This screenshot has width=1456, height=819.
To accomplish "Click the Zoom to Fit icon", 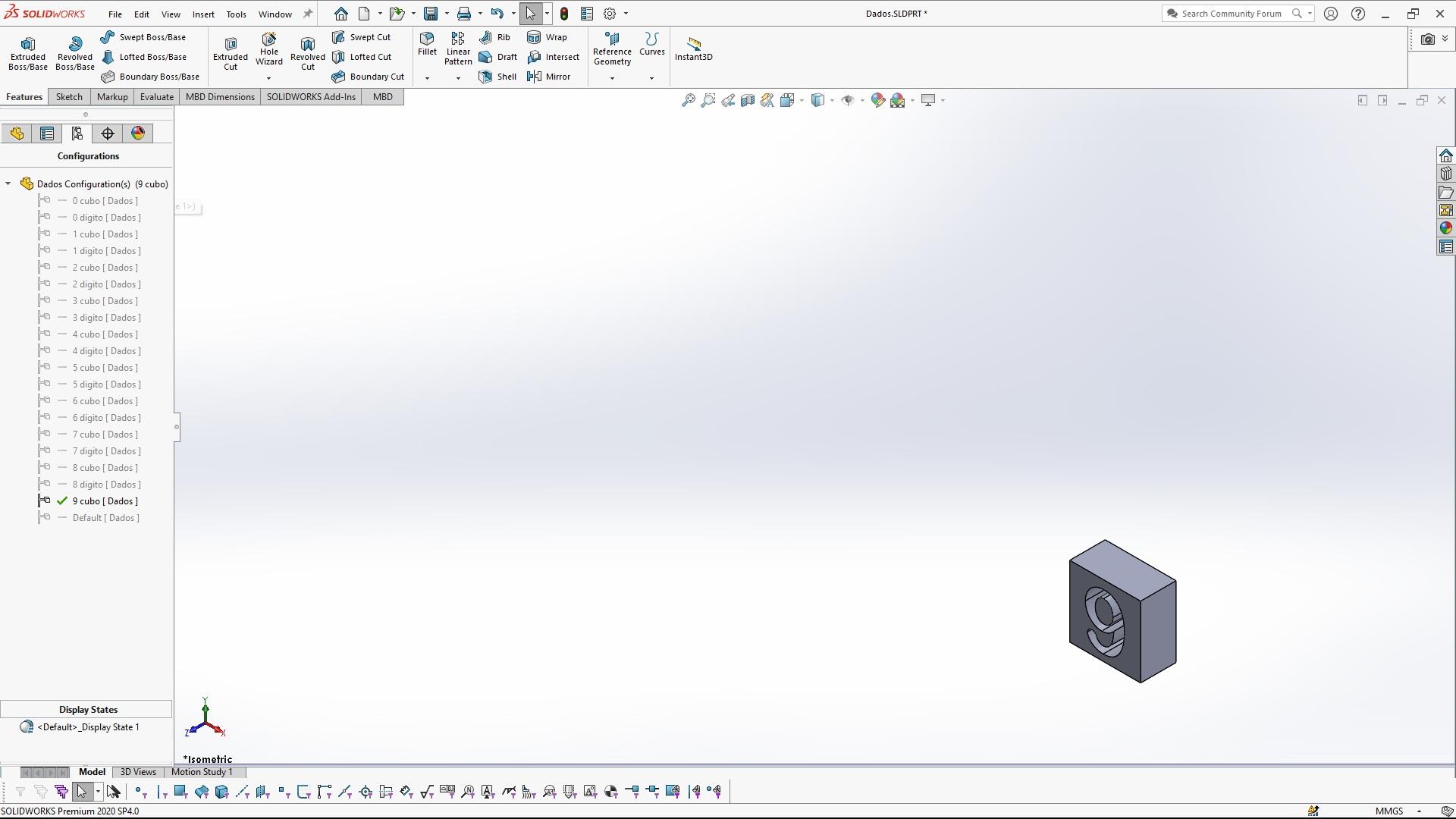I will click(688, 100).
